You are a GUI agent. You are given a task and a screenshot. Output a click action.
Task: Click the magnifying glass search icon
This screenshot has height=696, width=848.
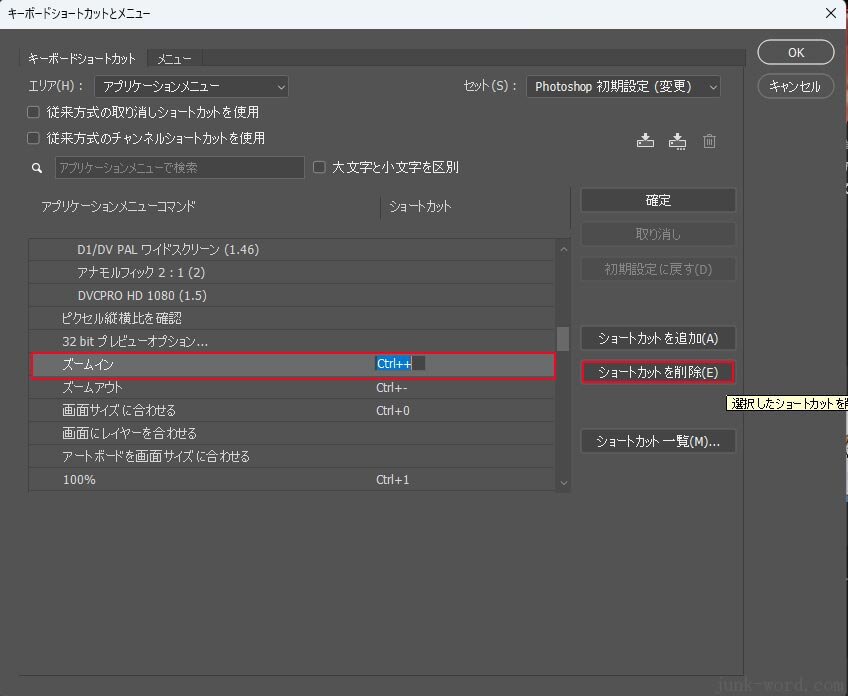click(x=37, y=168)
